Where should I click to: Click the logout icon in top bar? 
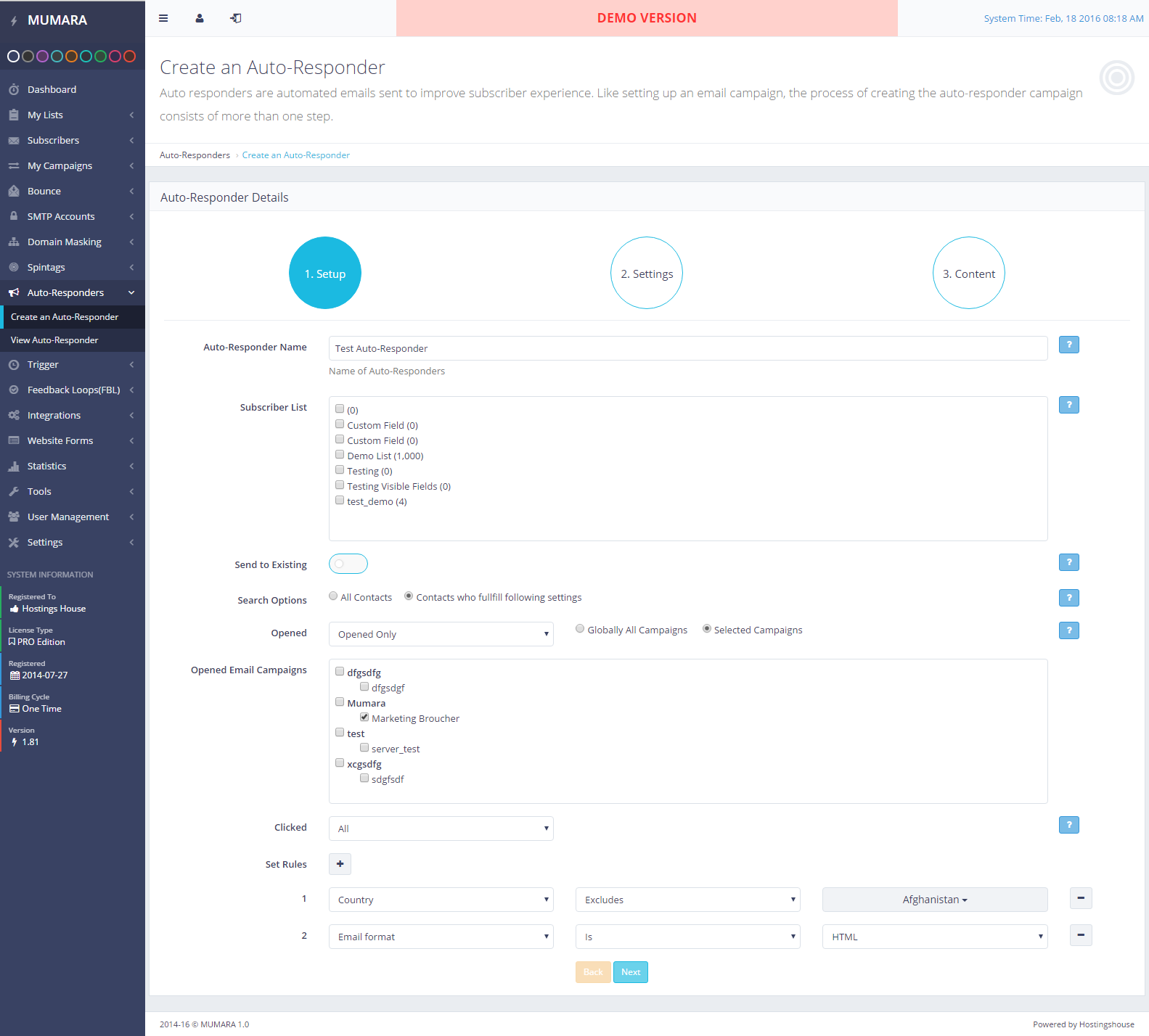pos(236,18)
